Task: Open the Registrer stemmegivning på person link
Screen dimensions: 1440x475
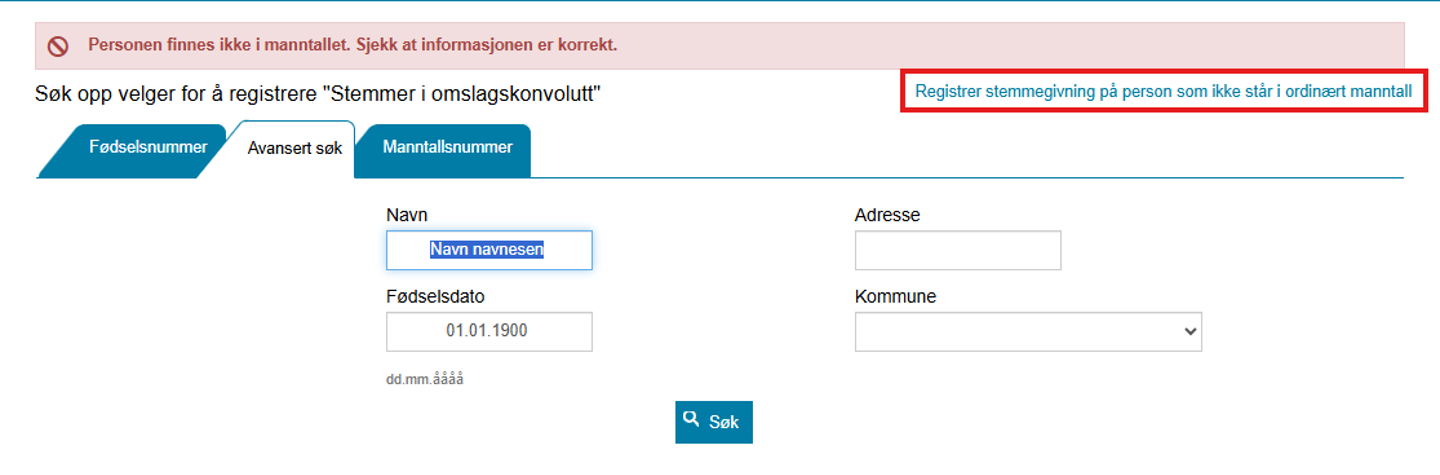Action: (1163, 92)
